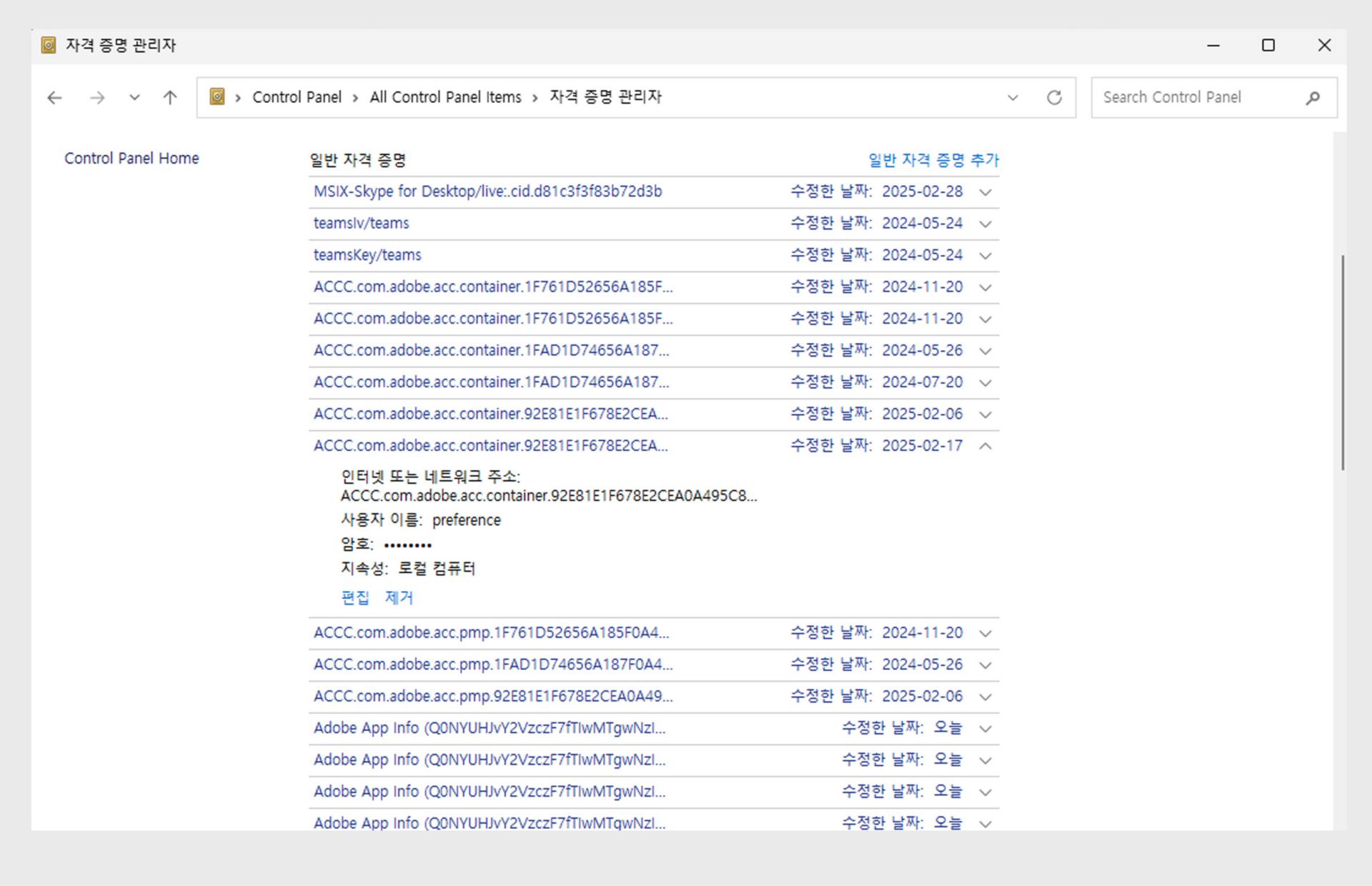1372x886 pixels.
Task: Click the search magnifier icon
Action: (1313, 98)
